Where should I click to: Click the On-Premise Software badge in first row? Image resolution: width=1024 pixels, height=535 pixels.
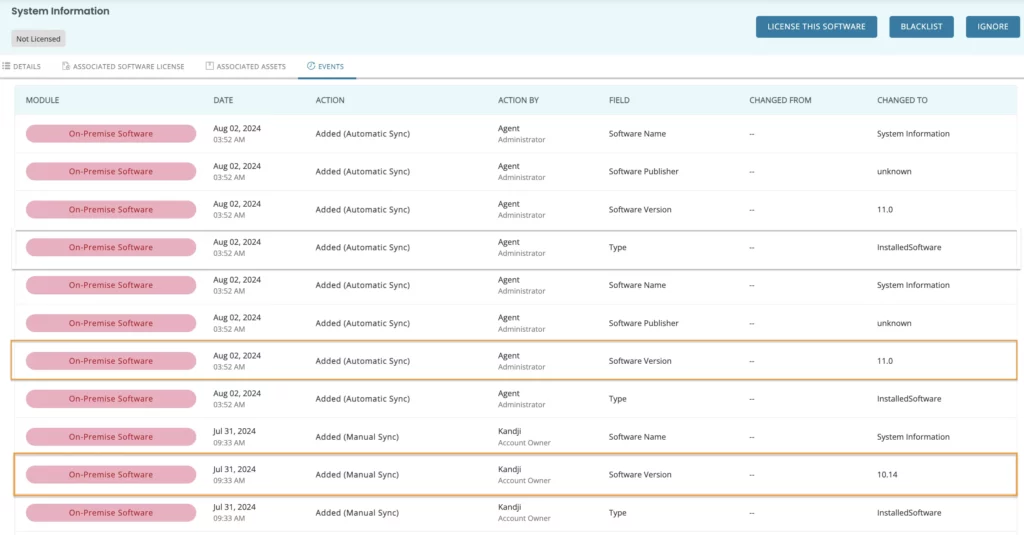tap(111, 134)
